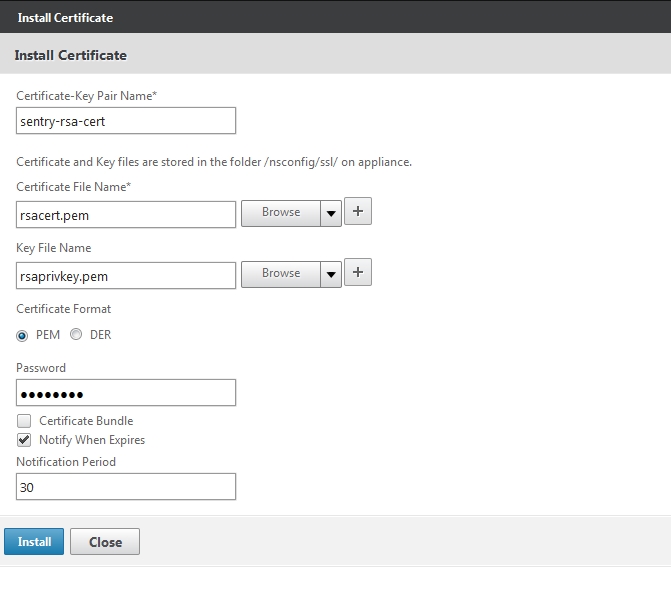Screen dimensions: 671x607
Task: Focus the Certificate-Key Pair Name field
Action: (126, 121)
